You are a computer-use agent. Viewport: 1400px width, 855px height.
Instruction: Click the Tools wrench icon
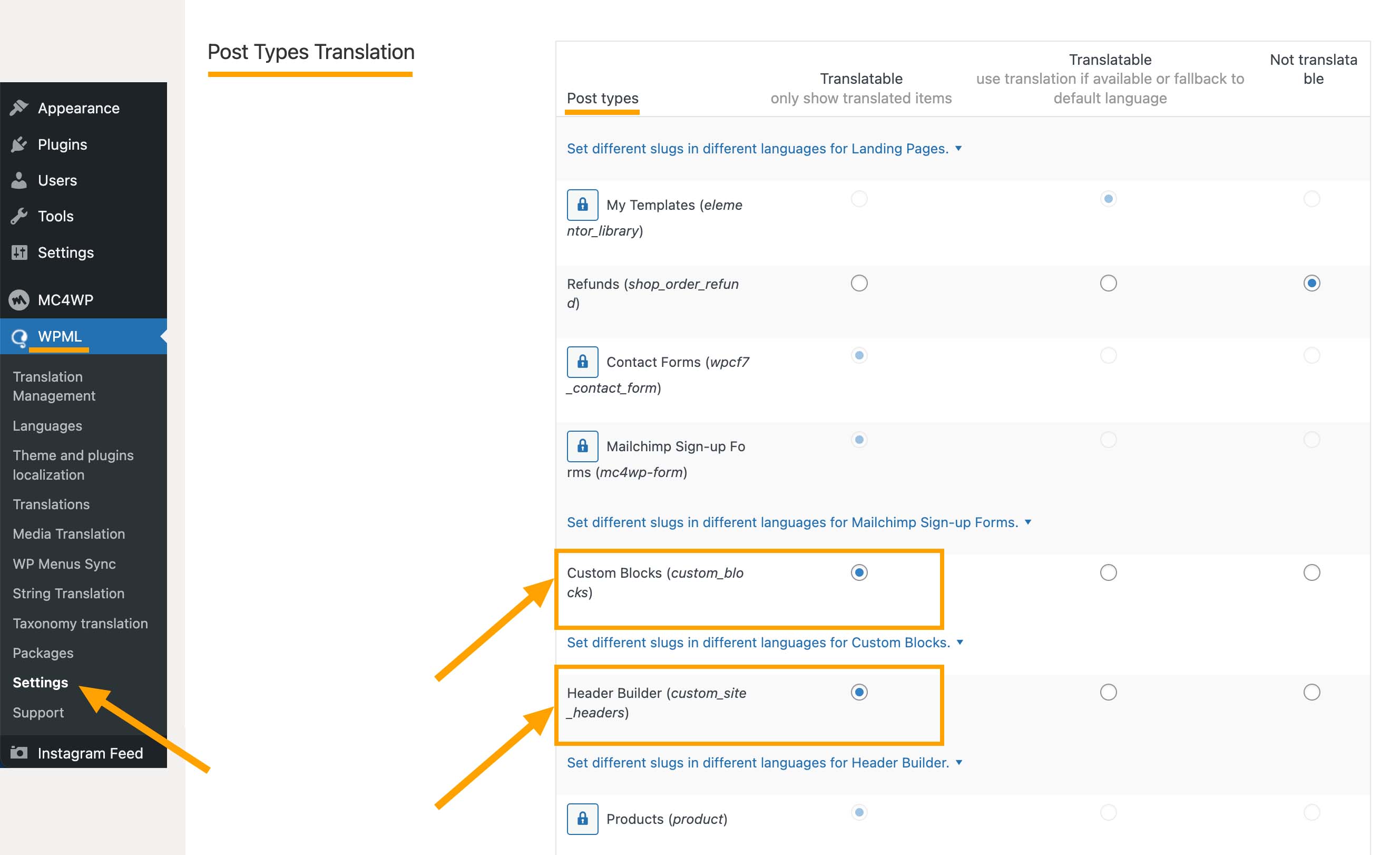click(19, 216)
